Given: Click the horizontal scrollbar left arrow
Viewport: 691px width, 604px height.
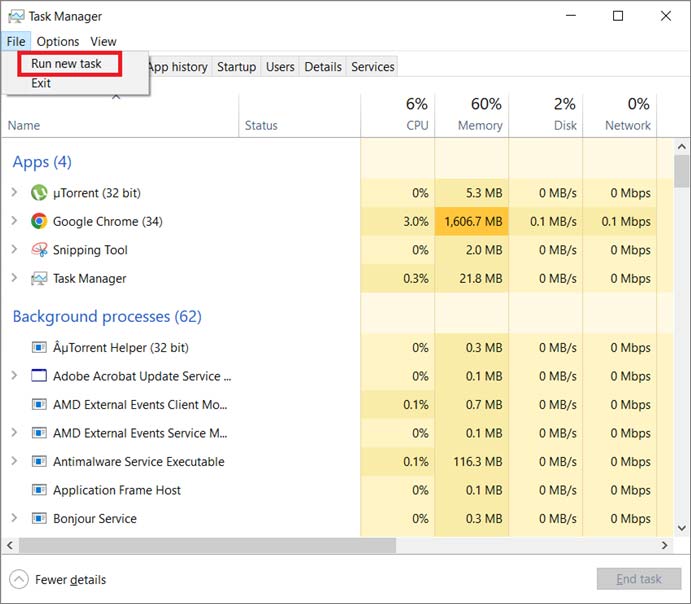Looking at the screenshot, I should coord(10,545).
